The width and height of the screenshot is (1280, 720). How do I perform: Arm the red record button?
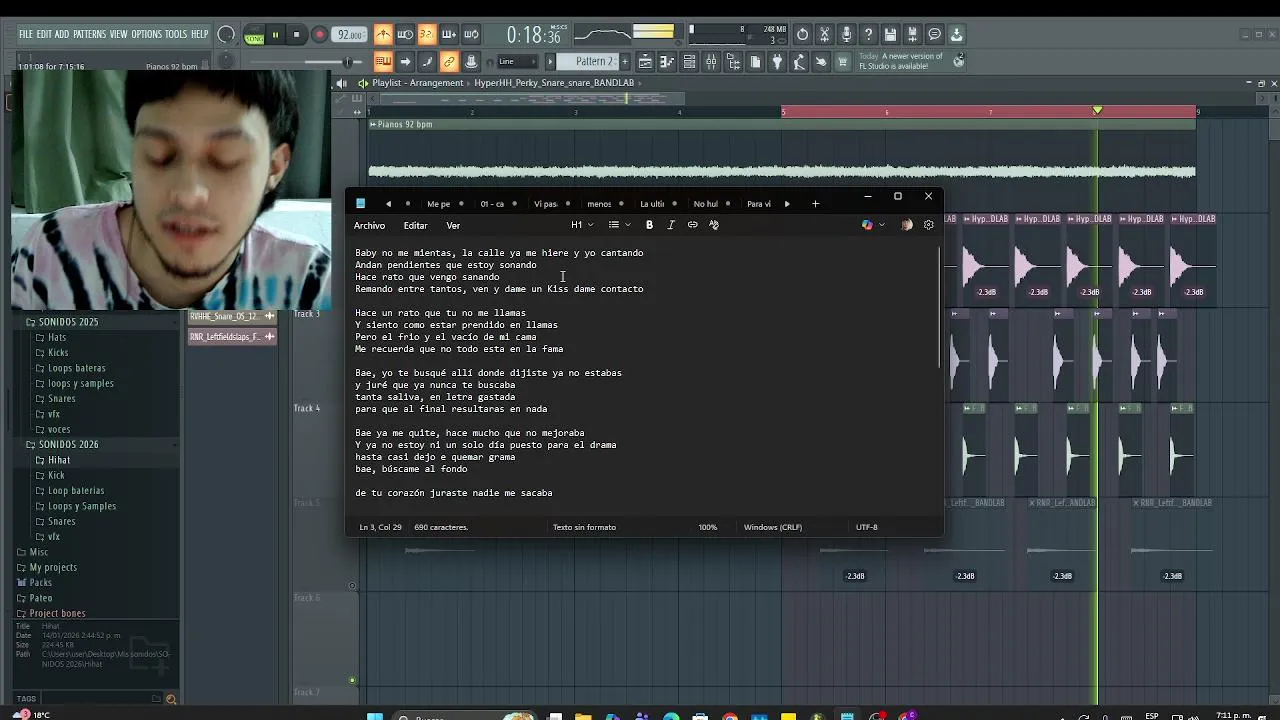(x=320, y=35)
